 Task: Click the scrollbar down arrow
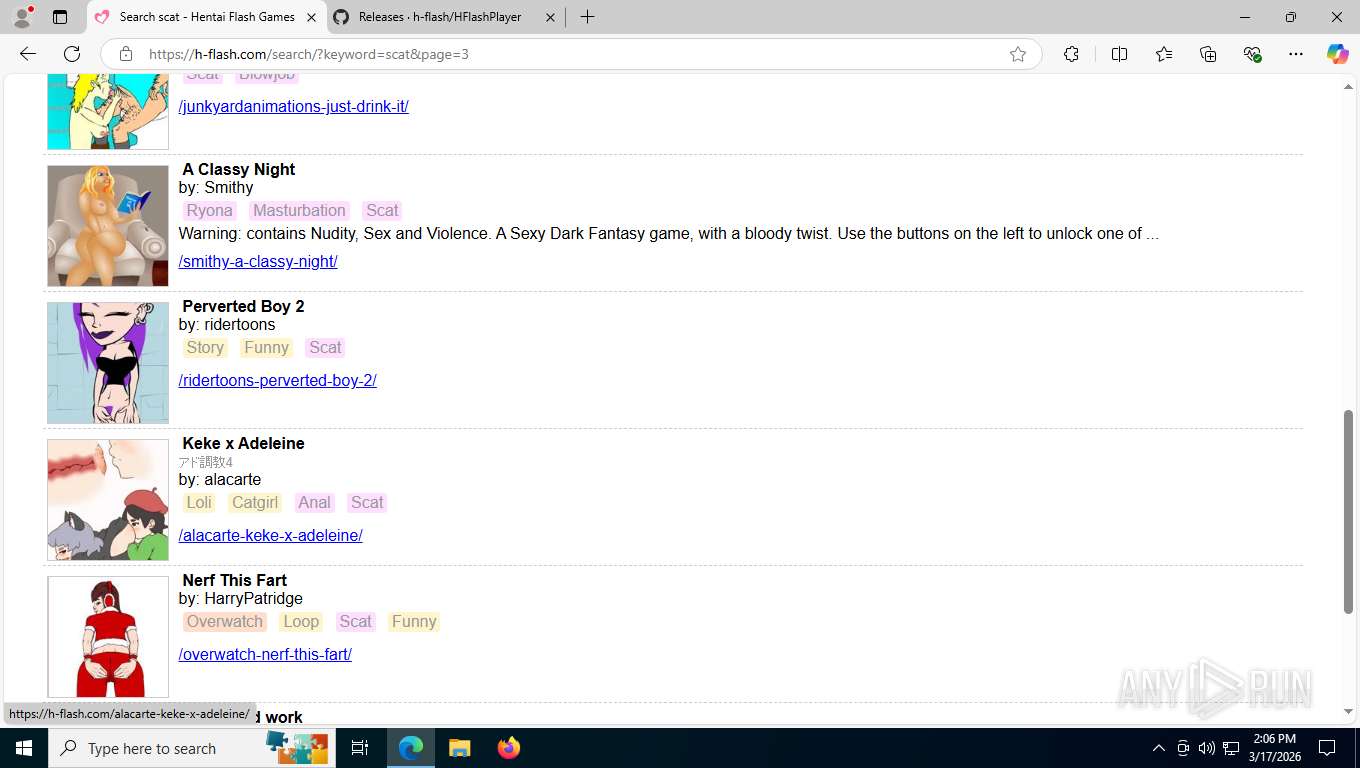point(1348,711)
